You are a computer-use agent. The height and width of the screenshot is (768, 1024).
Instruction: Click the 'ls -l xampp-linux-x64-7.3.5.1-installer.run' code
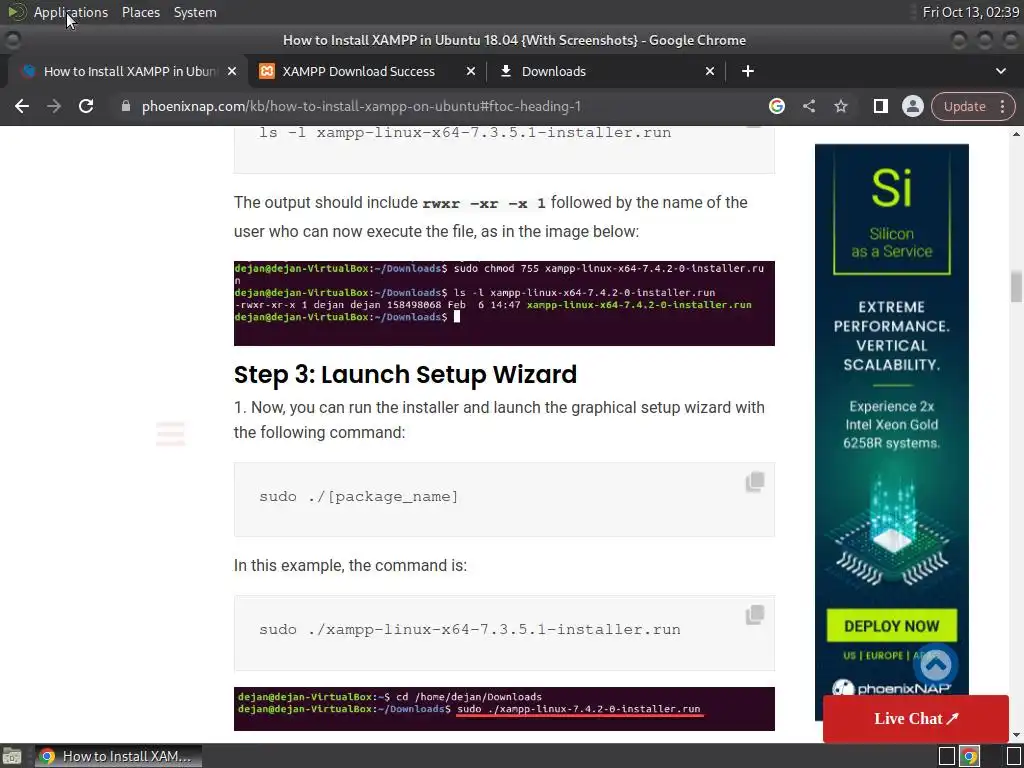(x=465, y=133)
